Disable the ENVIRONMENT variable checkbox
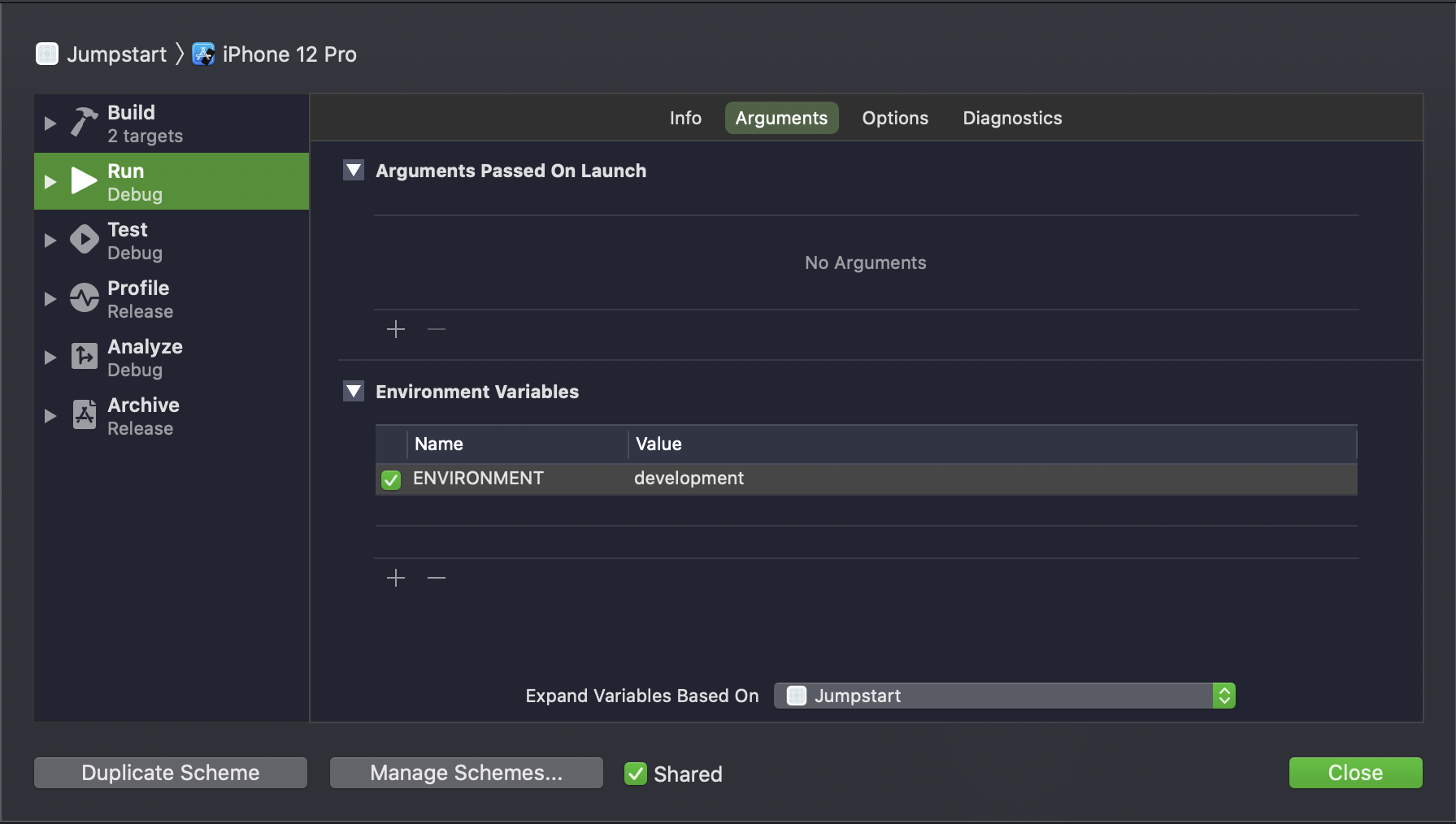This screenshot has width=1456, height=824. click(x=391, y=479)
